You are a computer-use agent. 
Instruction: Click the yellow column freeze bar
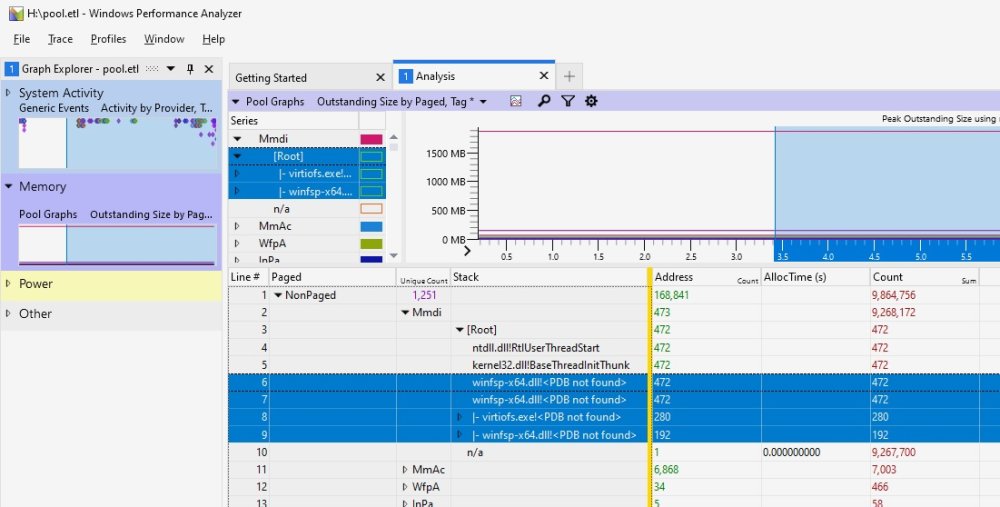coord(649,387)
